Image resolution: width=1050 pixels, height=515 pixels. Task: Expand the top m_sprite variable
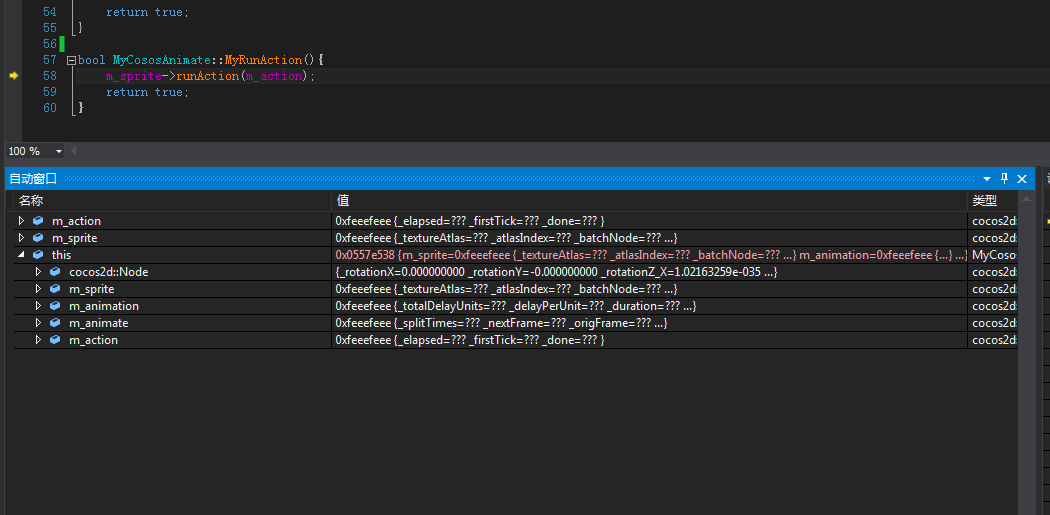(x=22, y=238)
